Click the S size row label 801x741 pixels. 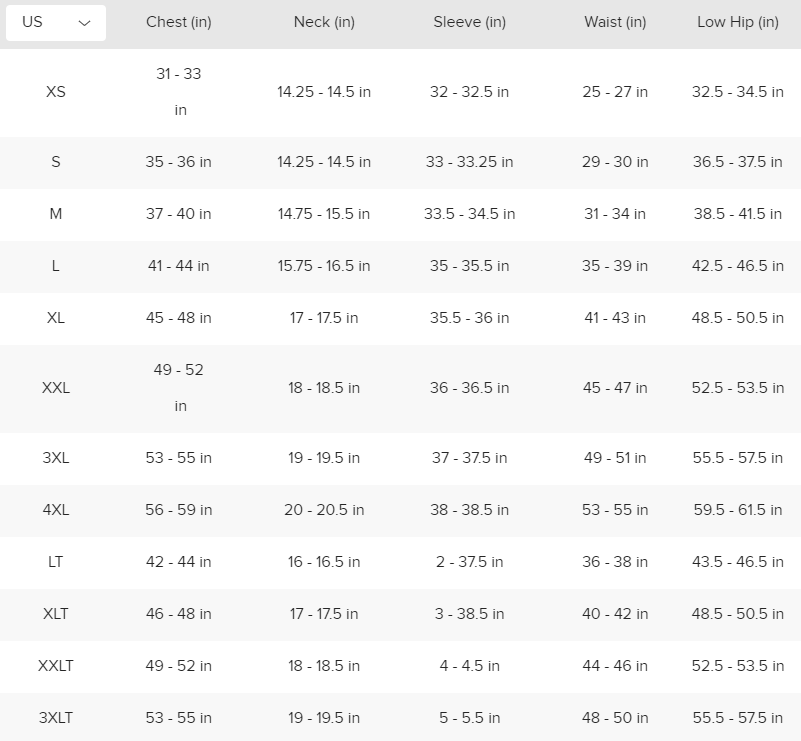click(56, 162)
